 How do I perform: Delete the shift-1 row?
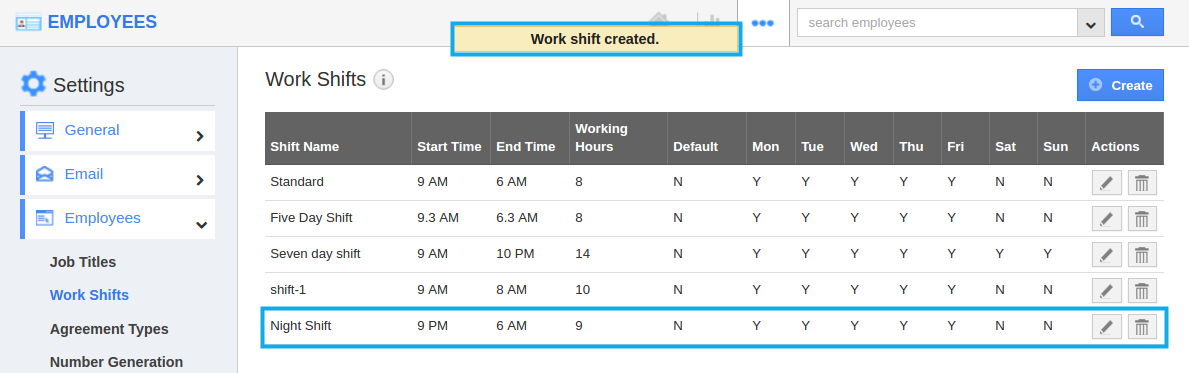click(1142, 290)
